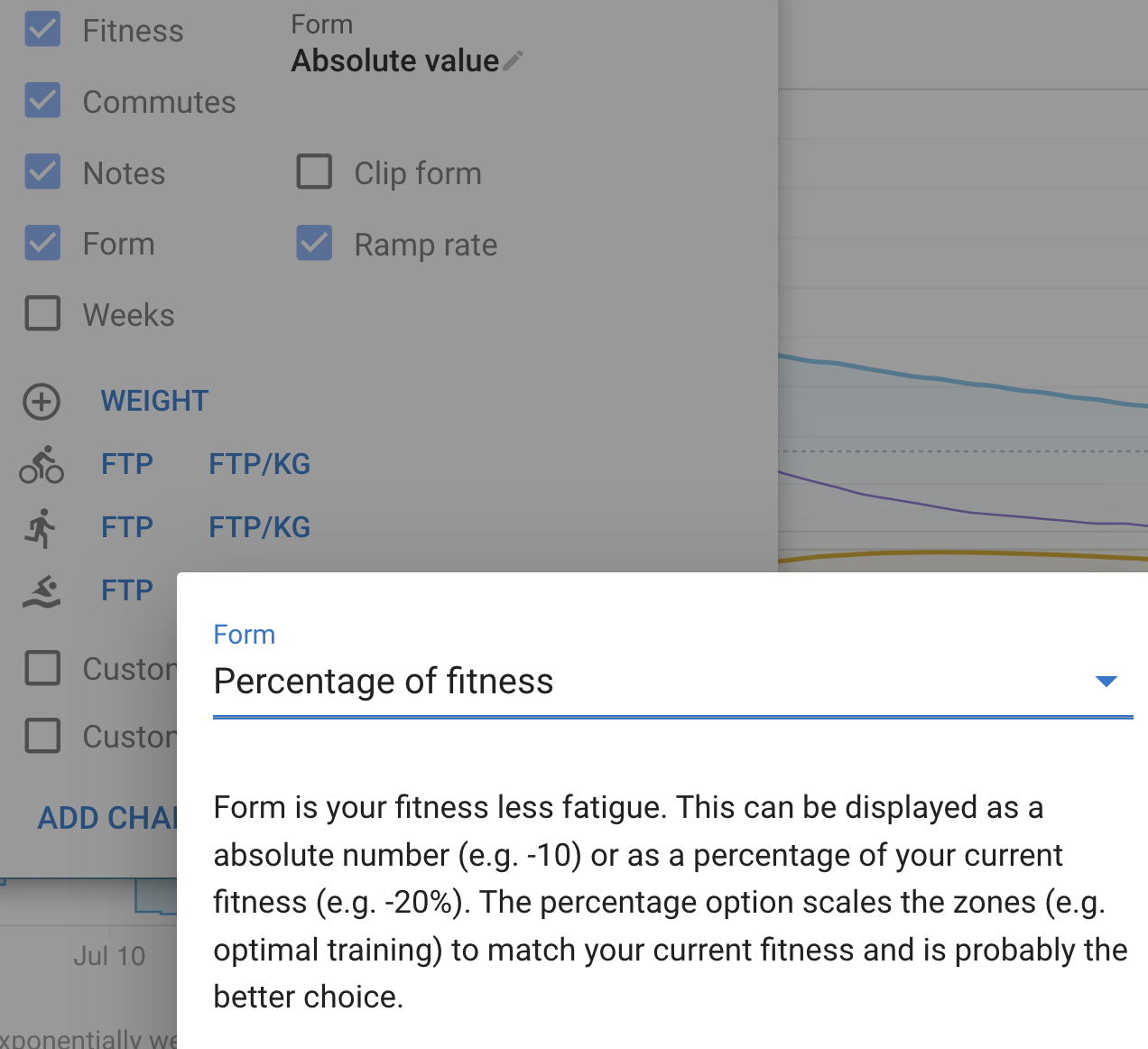Enable the Weeks checkbox
This screenshot has height=1049, width=1148.
42,314
